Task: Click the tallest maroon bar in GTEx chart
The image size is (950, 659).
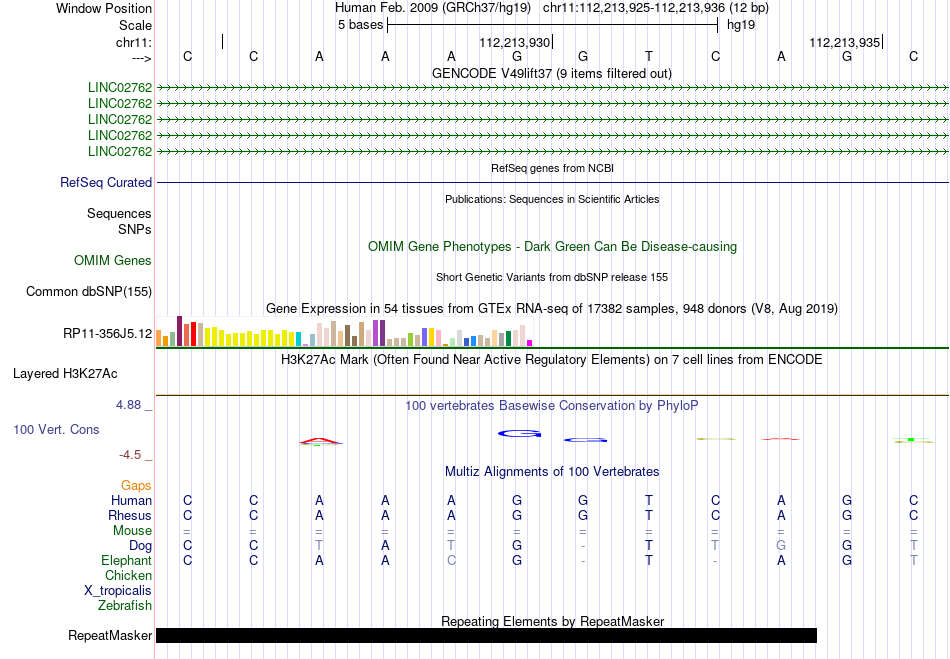Action: pos(179,331)
